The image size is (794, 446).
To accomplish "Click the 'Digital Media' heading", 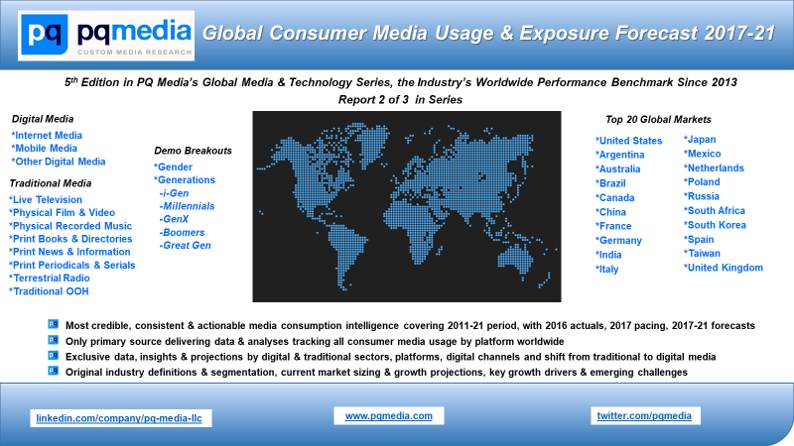I will [x=43, y=119].
